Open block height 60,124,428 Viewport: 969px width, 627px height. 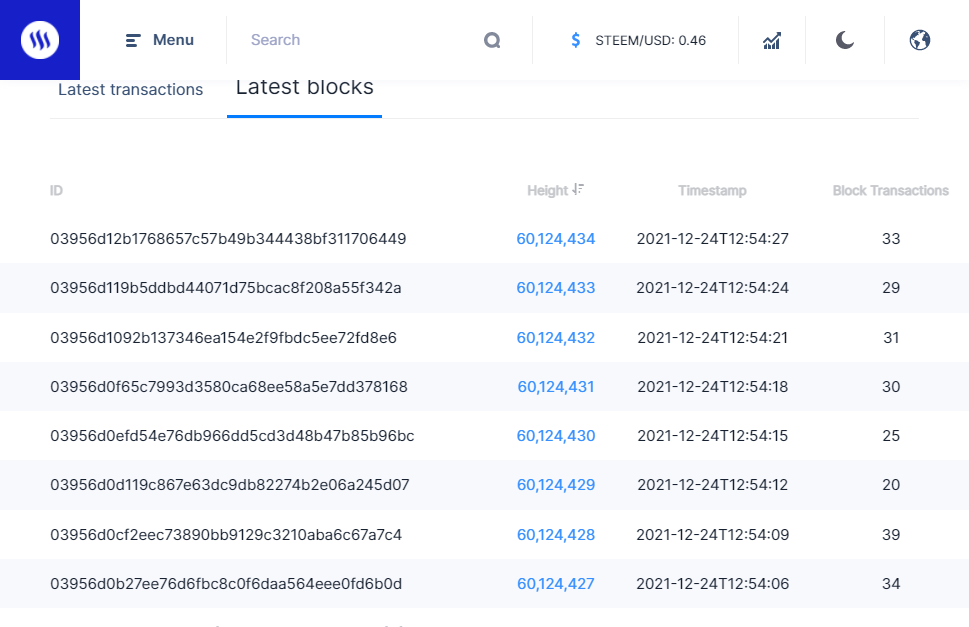(x=556, y=535)
